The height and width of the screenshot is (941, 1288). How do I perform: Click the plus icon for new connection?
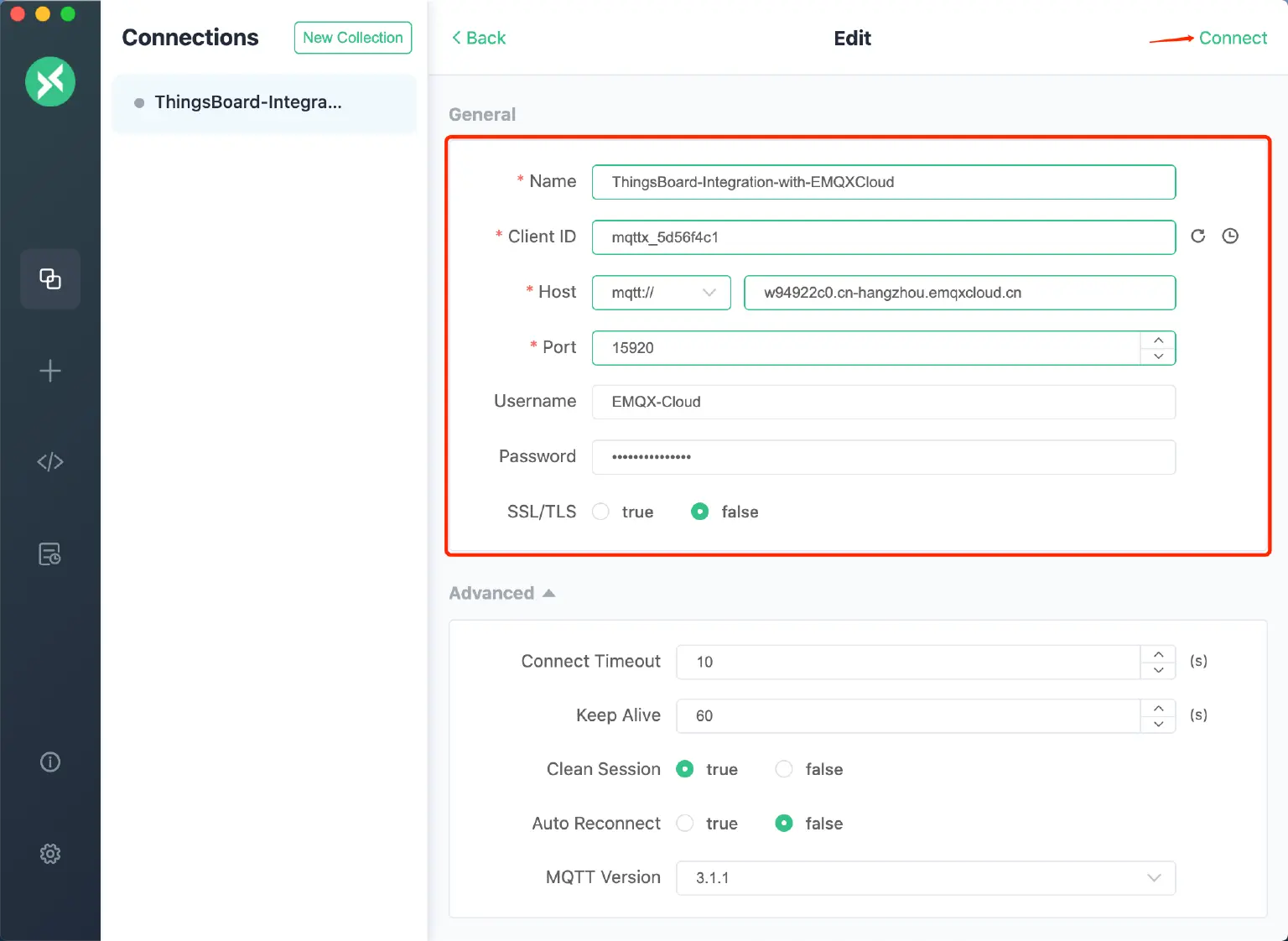(50, 371)
